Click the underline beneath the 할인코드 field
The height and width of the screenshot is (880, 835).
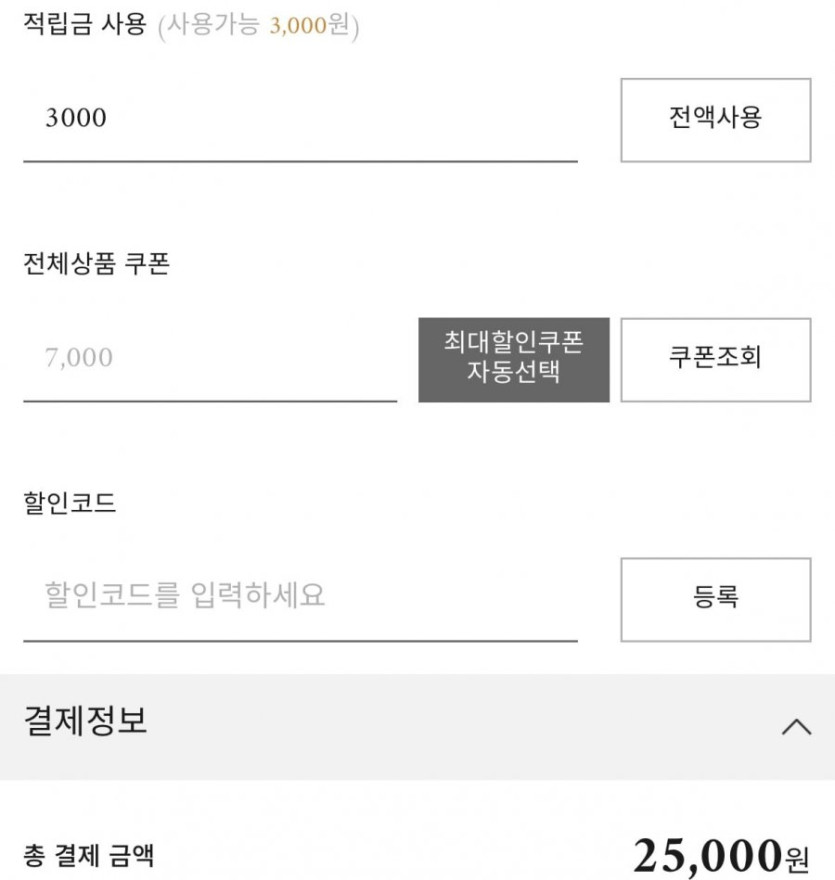(300, 640)
